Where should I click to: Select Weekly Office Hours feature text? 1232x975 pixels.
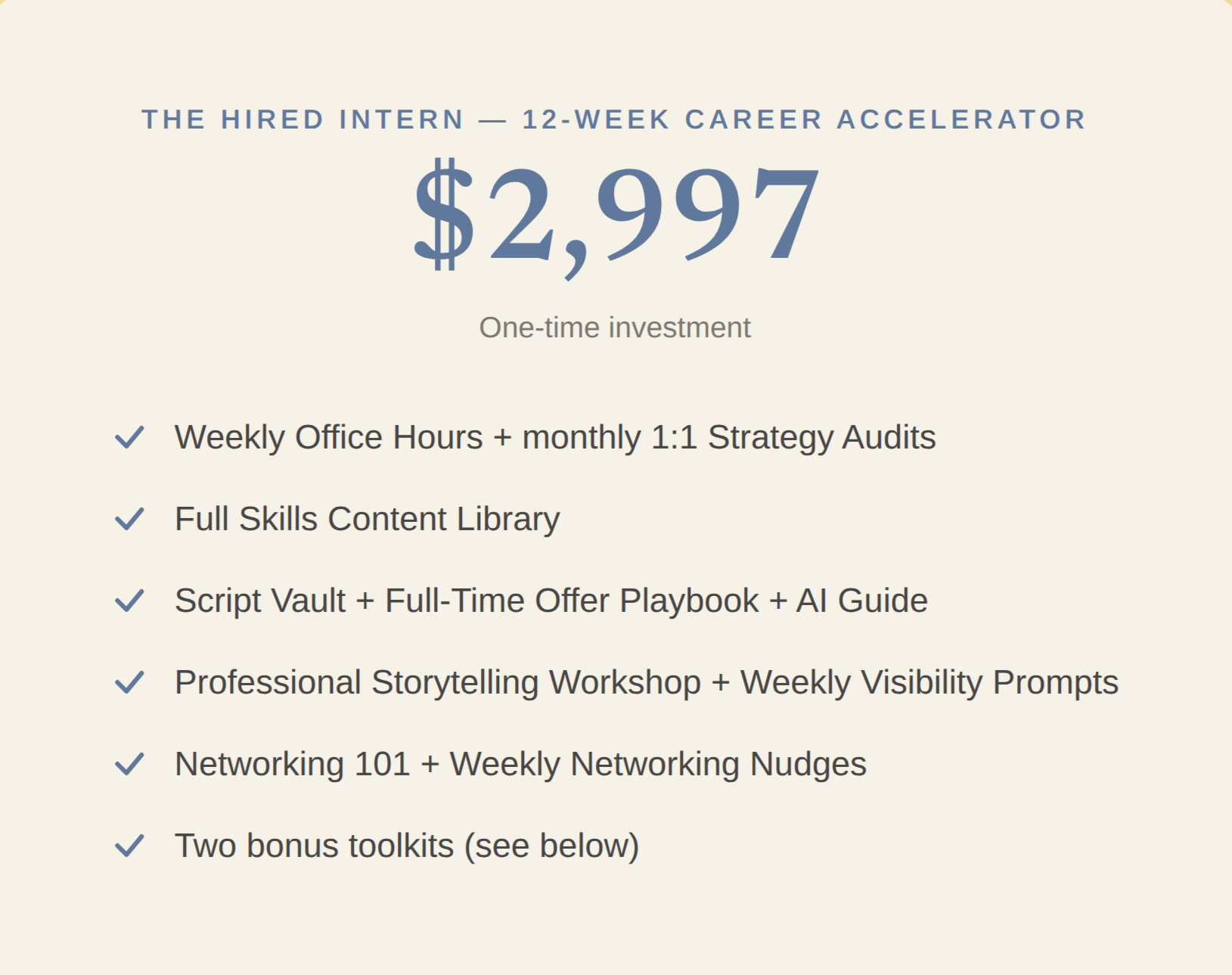(x=555, y=437)
